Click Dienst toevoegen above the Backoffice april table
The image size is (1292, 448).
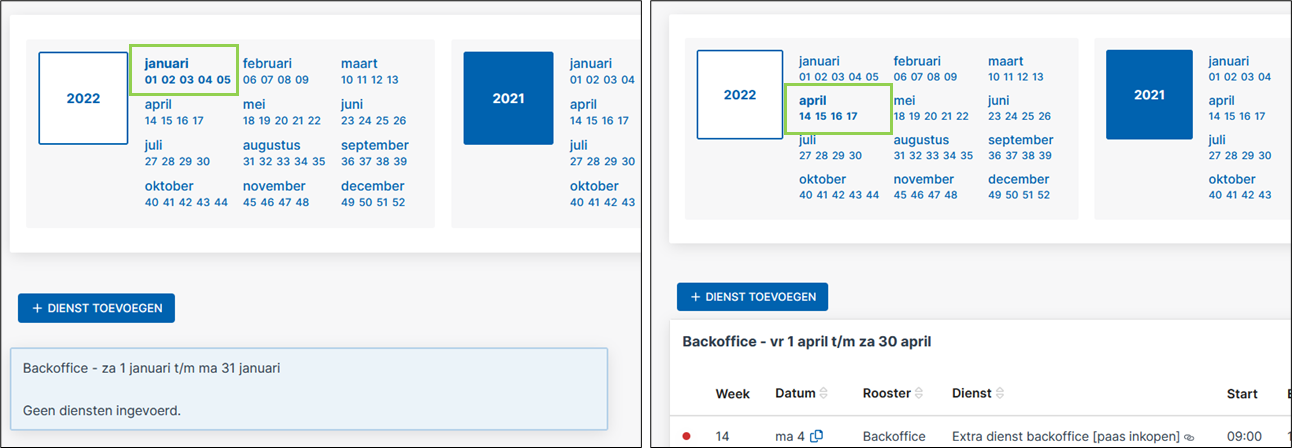[x=752, y=297]
